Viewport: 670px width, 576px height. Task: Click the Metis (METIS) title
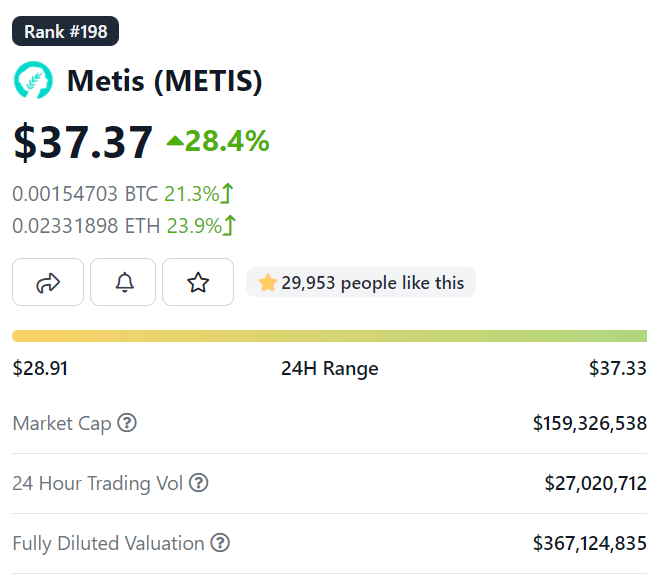click(165, 81)
